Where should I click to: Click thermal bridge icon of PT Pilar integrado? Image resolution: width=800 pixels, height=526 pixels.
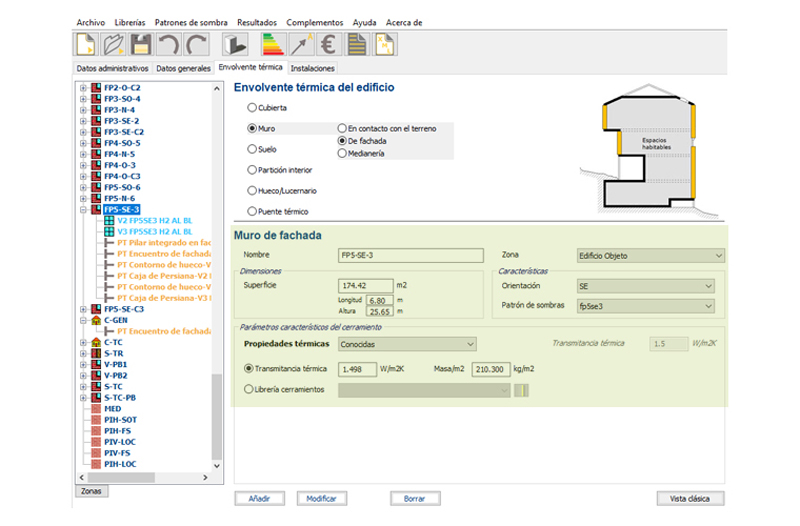(109, 243)
